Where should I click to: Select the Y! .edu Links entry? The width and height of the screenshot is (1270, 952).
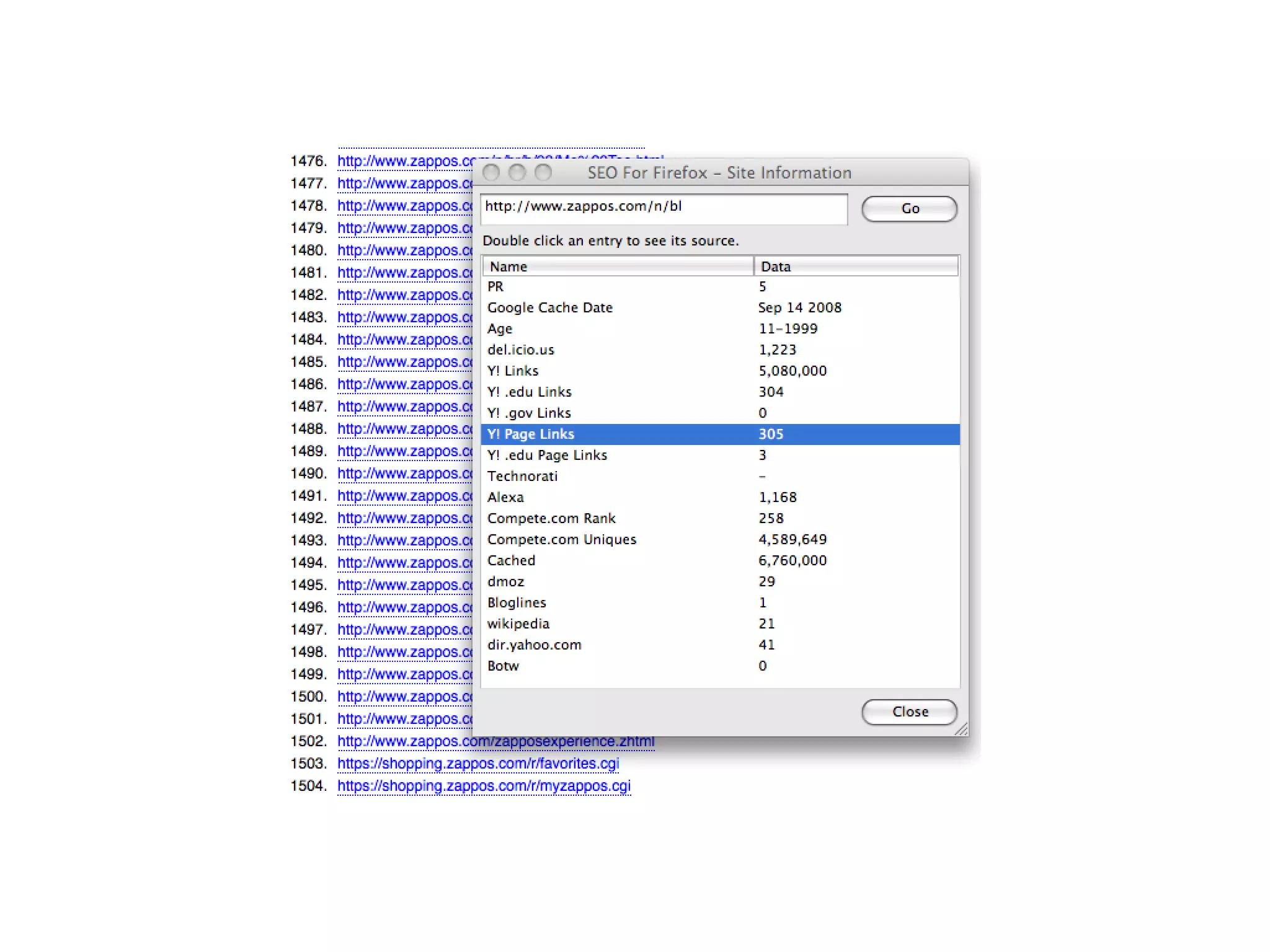pos(719,392)
